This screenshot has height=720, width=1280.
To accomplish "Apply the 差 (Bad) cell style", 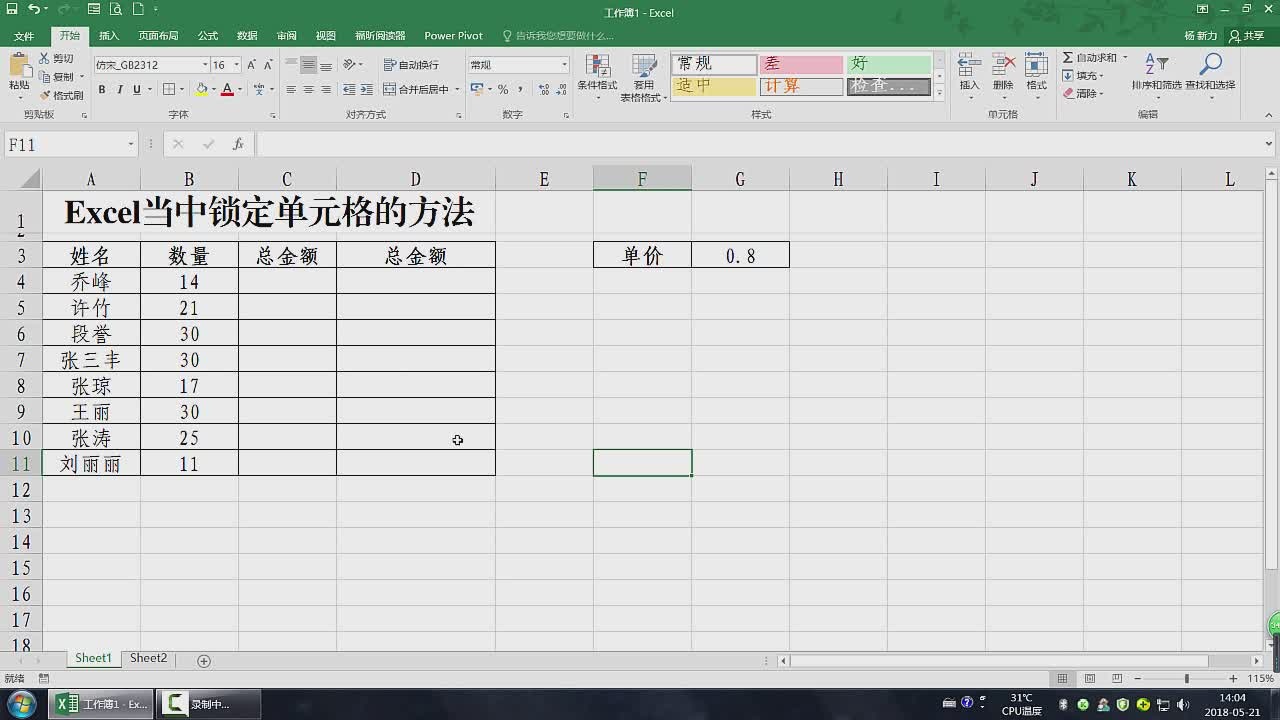I will pos(801,64).
